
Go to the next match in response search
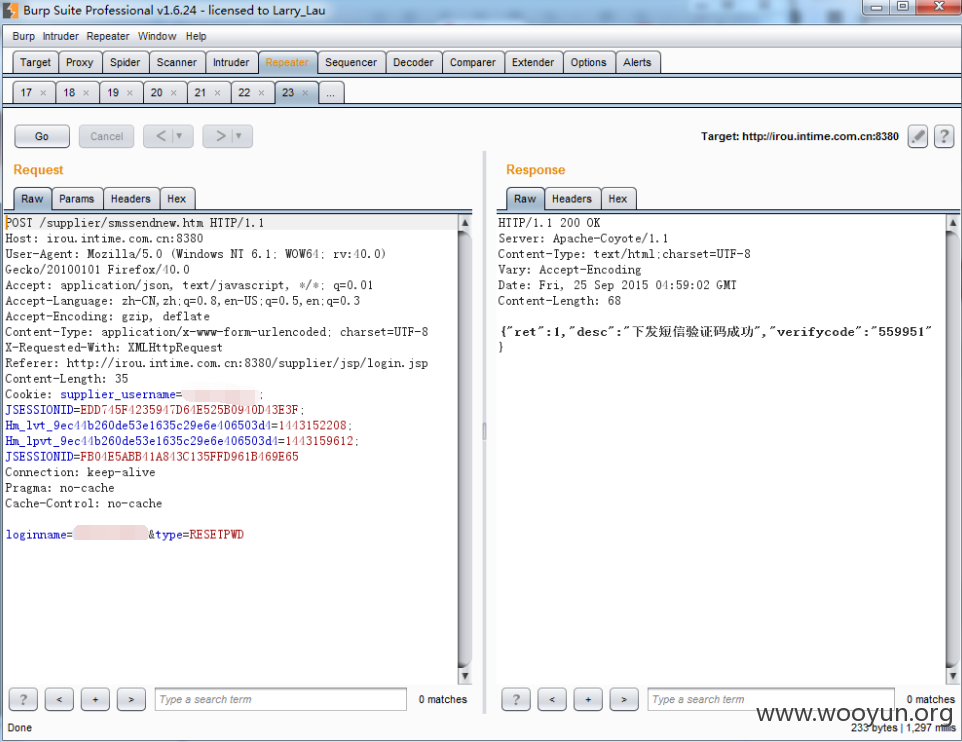(624, 699)
